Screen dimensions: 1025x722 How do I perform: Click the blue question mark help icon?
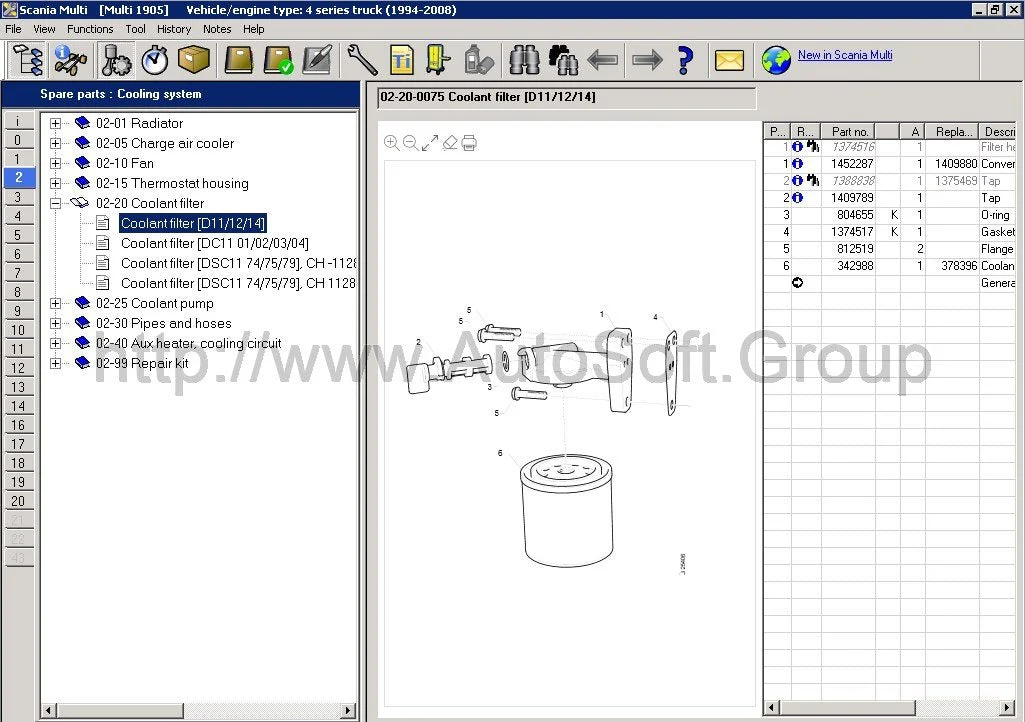pos(685,60)
